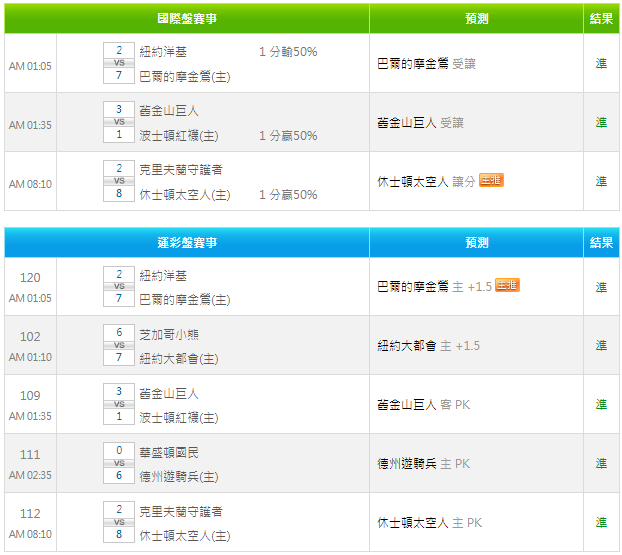Viewport: 622px width, 555px height.
Task: Select 紐約洋基 in the 國際盤 table
Action: pos(163,52)
